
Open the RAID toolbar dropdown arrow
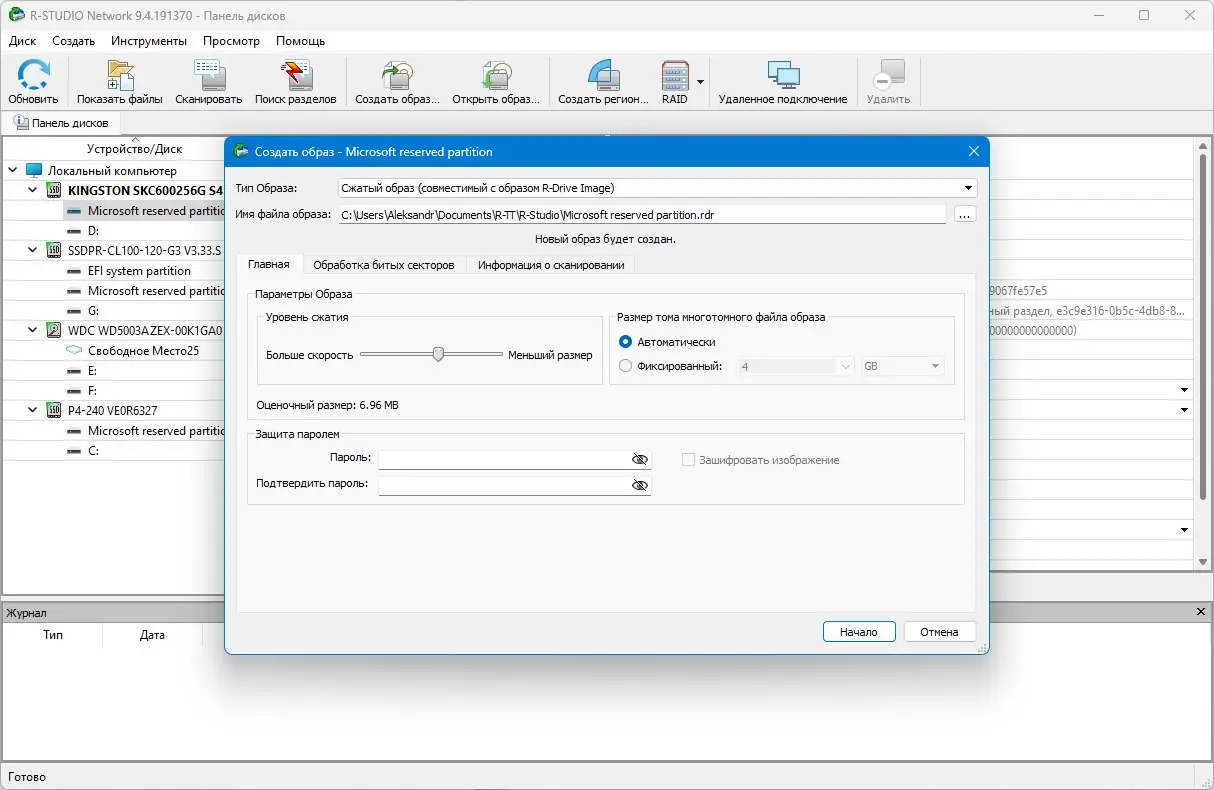click(701, 81)
